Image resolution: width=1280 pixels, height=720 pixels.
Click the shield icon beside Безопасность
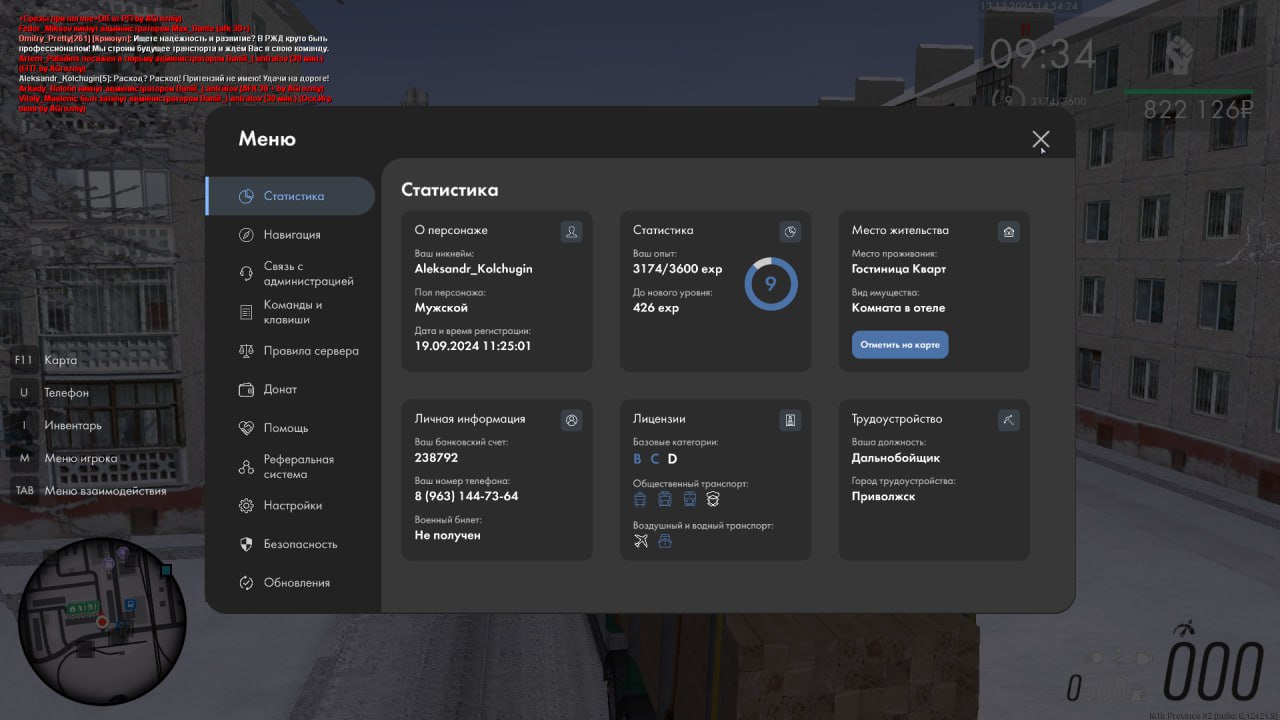point(246,544)
